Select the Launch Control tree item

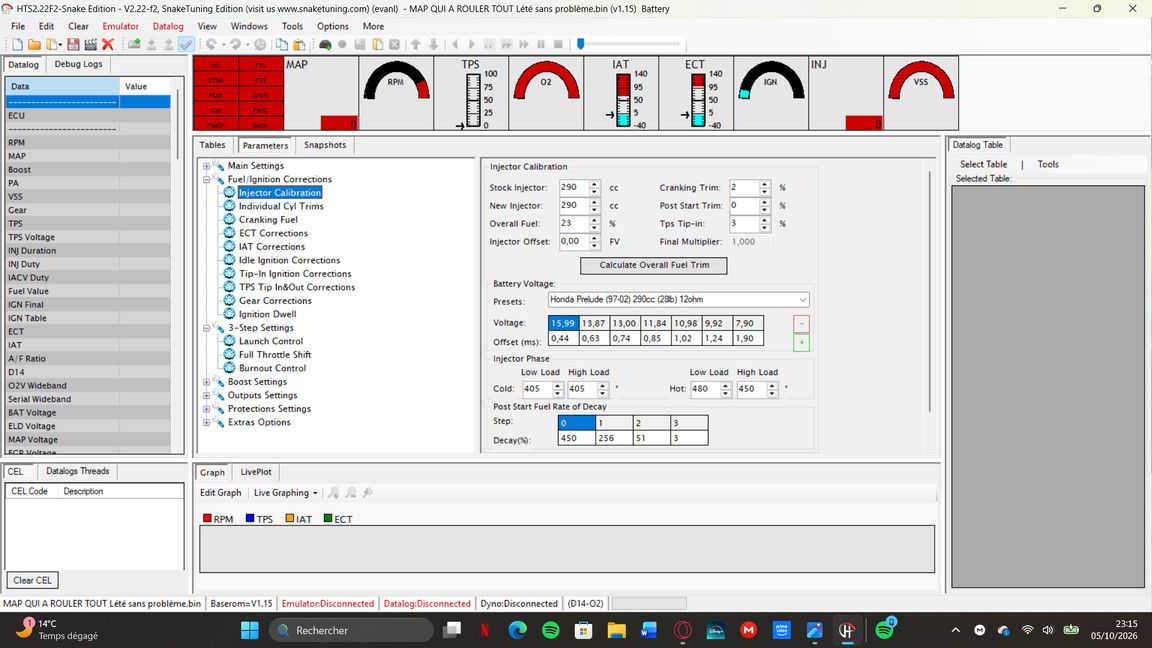pos(270,341)
